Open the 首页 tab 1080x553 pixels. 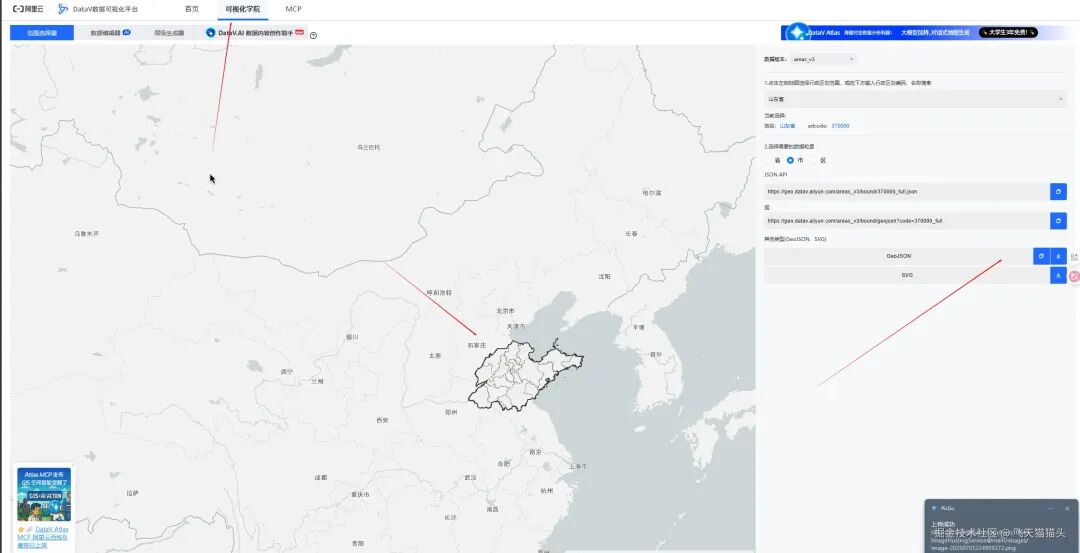(191, 9)
